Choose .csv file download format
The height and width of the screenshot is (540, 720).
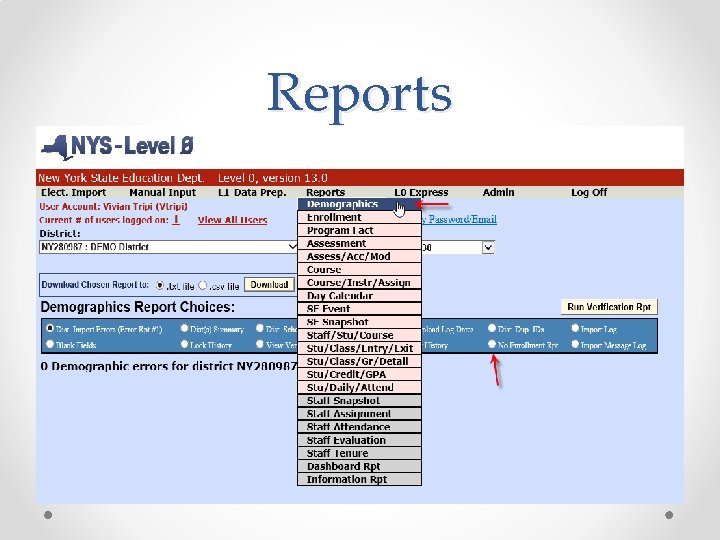tap(202, 285)
